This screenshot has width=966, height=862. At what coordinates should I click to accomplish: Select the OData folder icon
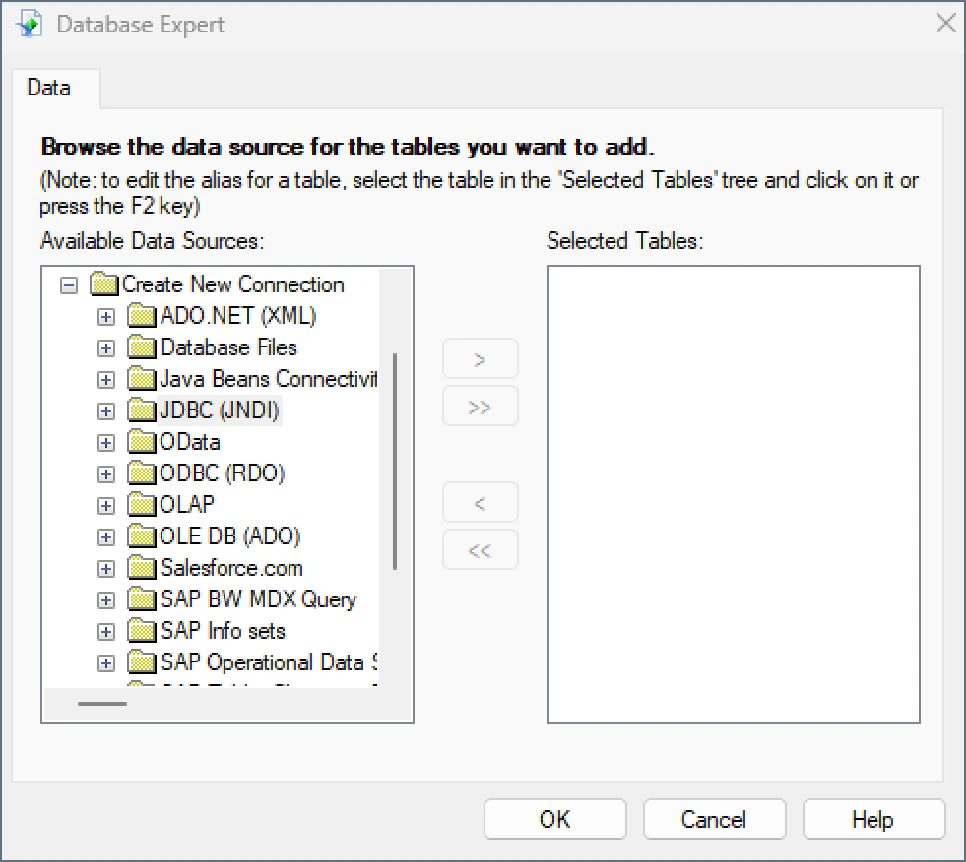[x=140, y=441]
